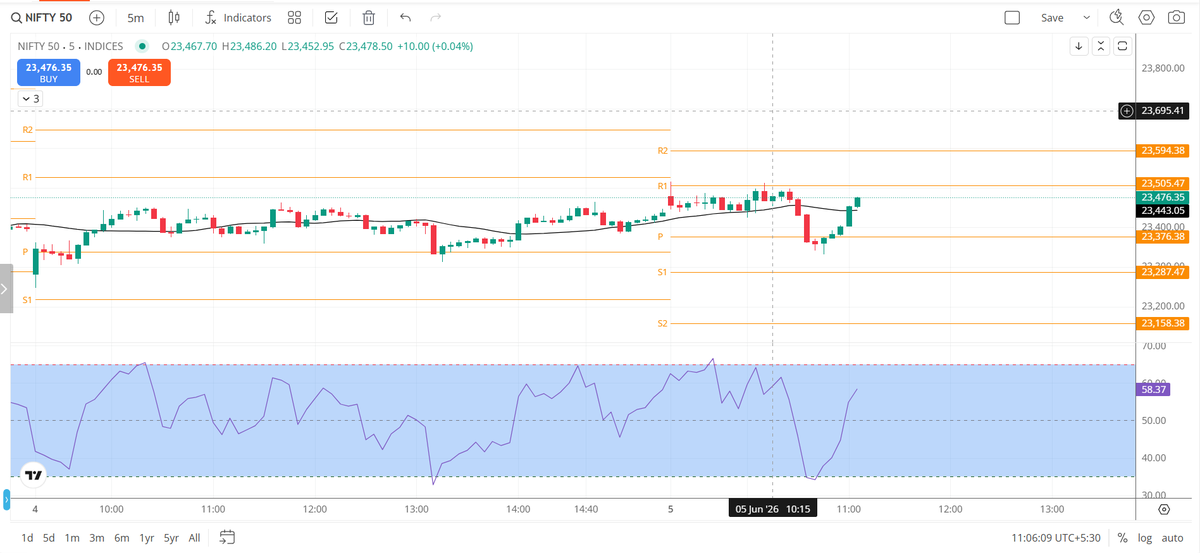Click the down-arrow pane button
Screen dimensions: 1200x553
click(x=1079, y=46)
